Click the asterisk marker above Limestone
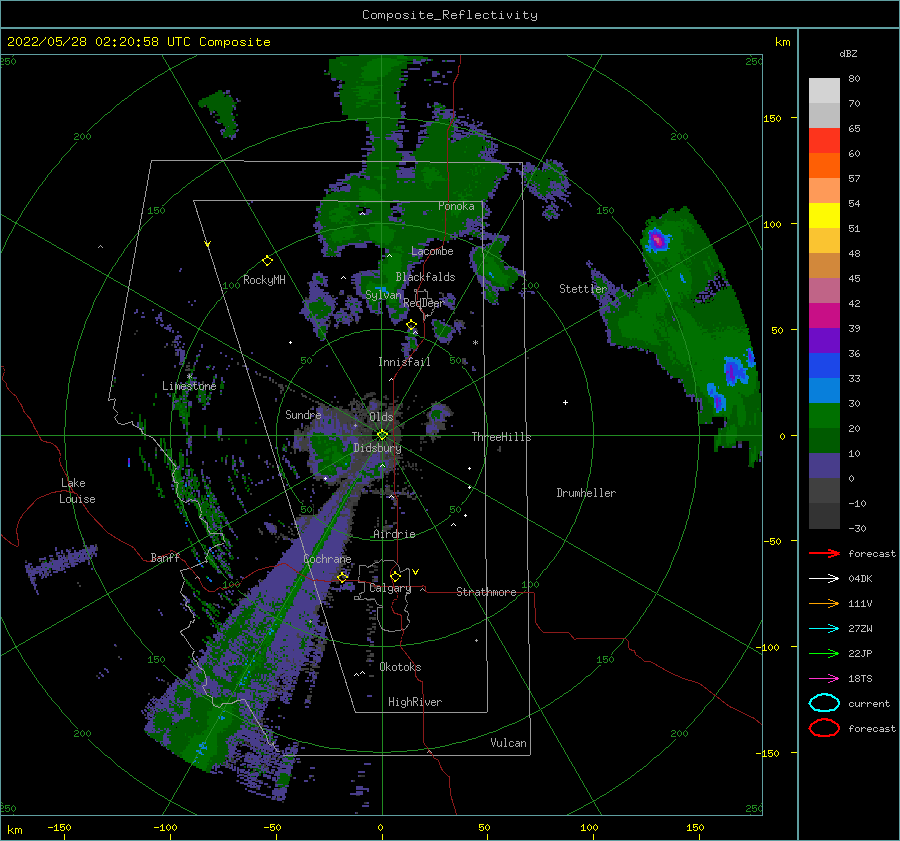 pos(189,377)
